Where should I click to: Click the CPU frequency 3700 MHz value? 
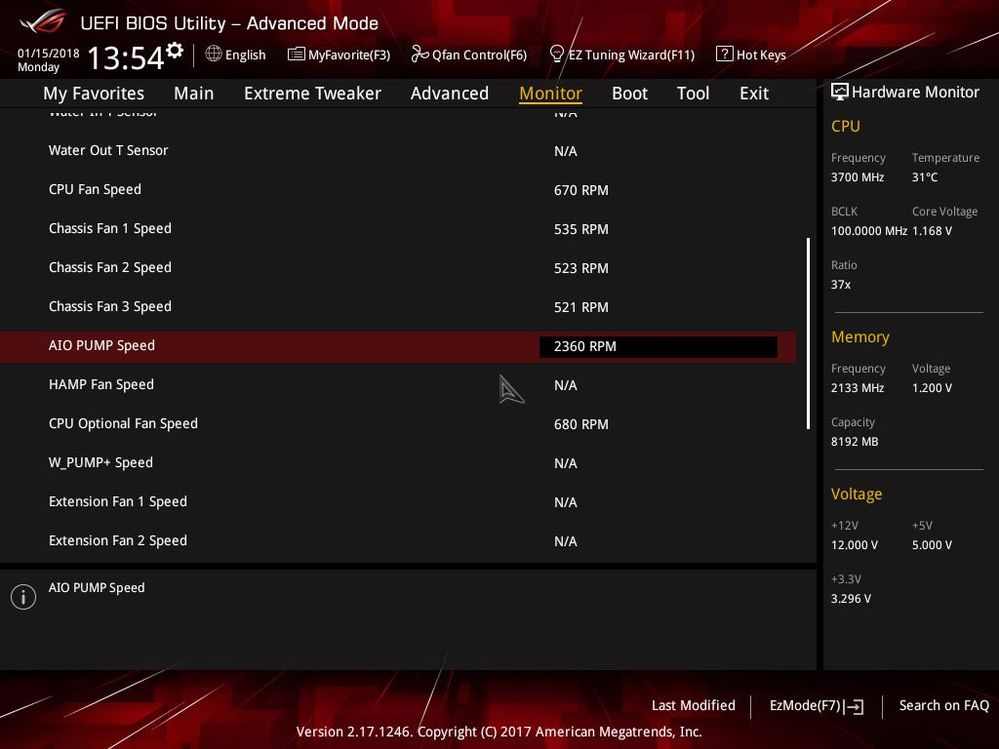coord(858,177)
